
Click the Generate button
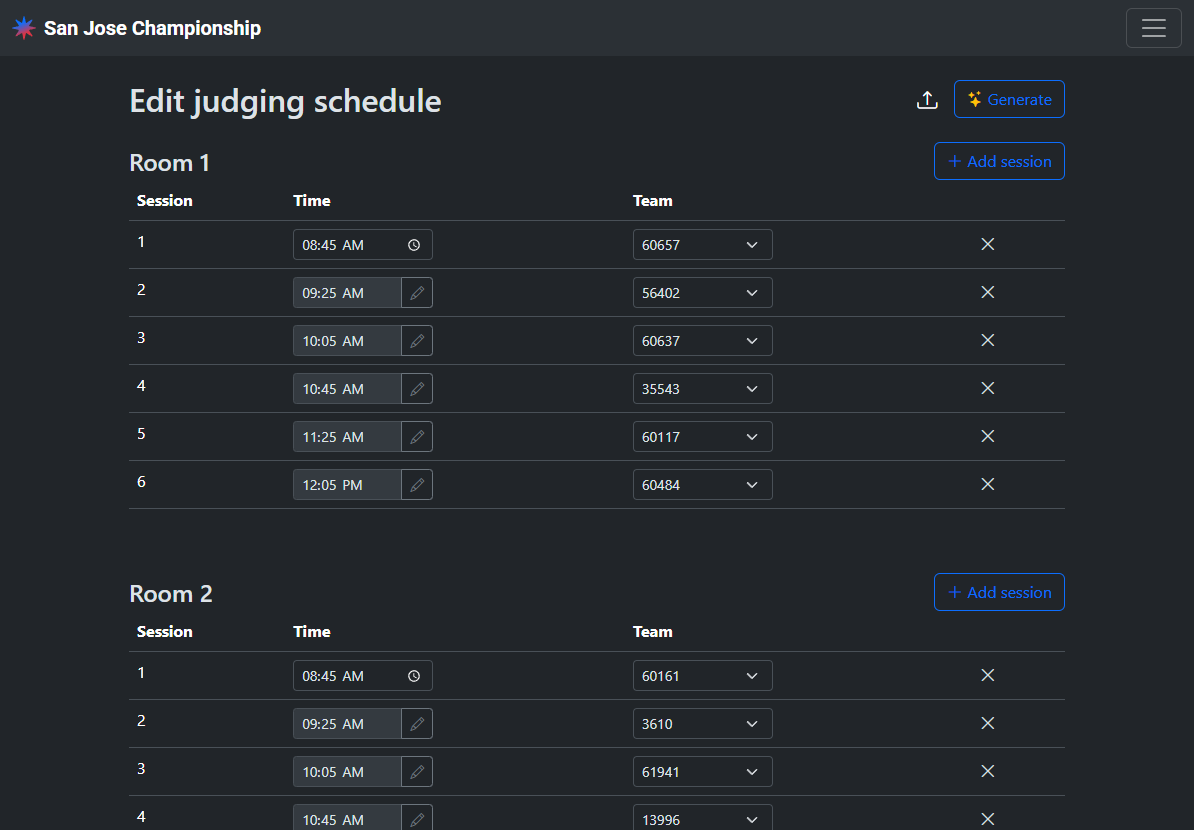pos(1009,100)
